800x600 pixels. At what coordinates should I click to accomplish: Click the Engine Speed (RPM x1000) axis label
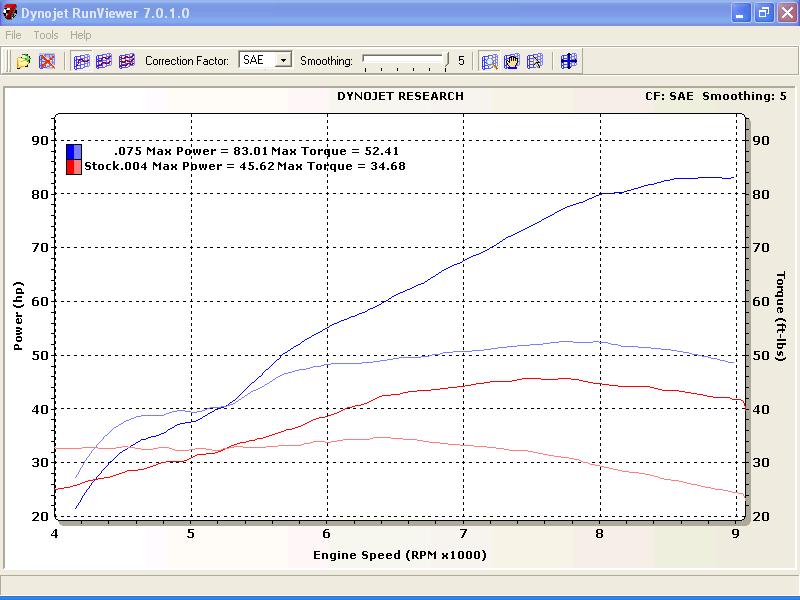pyautogui.click(x=399, y=555)
